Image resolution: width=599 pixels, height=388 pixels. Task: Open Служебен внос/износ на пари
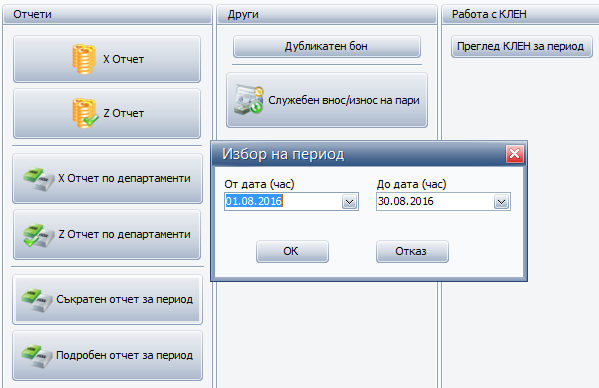(x=327, y=100)
